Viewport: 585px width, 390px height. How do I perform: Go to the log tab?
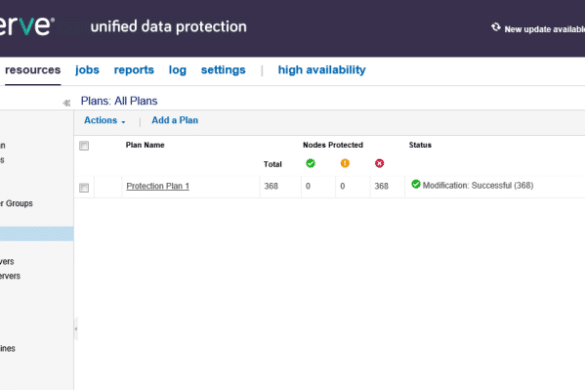click(177, 70)
